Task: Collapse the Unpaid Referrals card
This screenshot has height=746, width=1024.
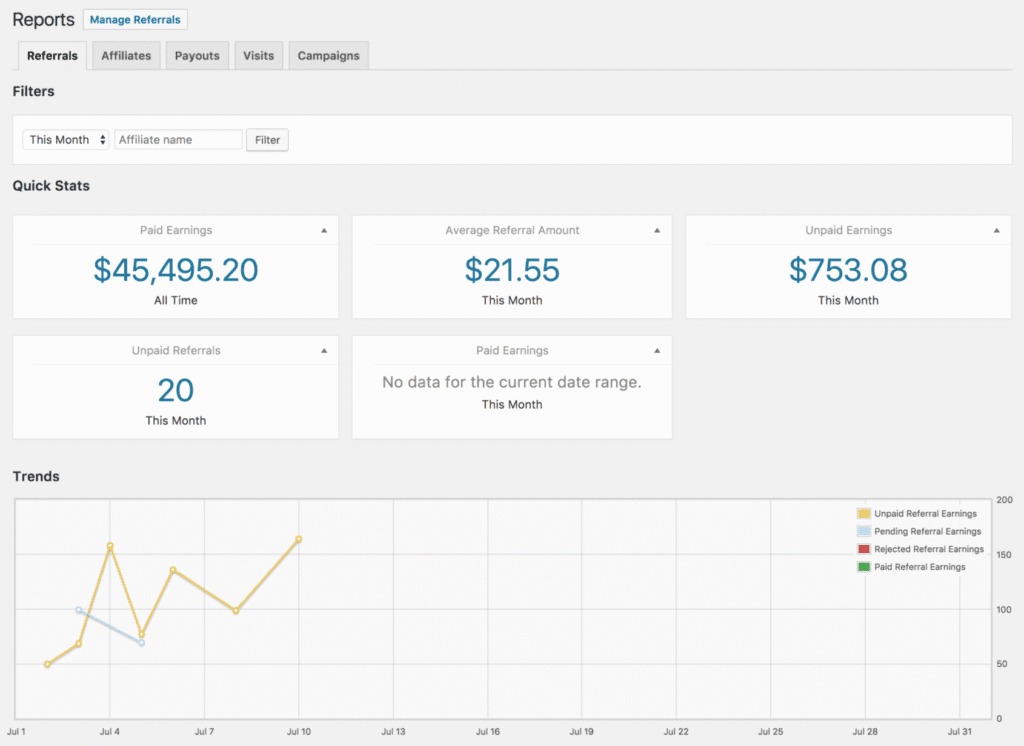Action: point(323,351)
